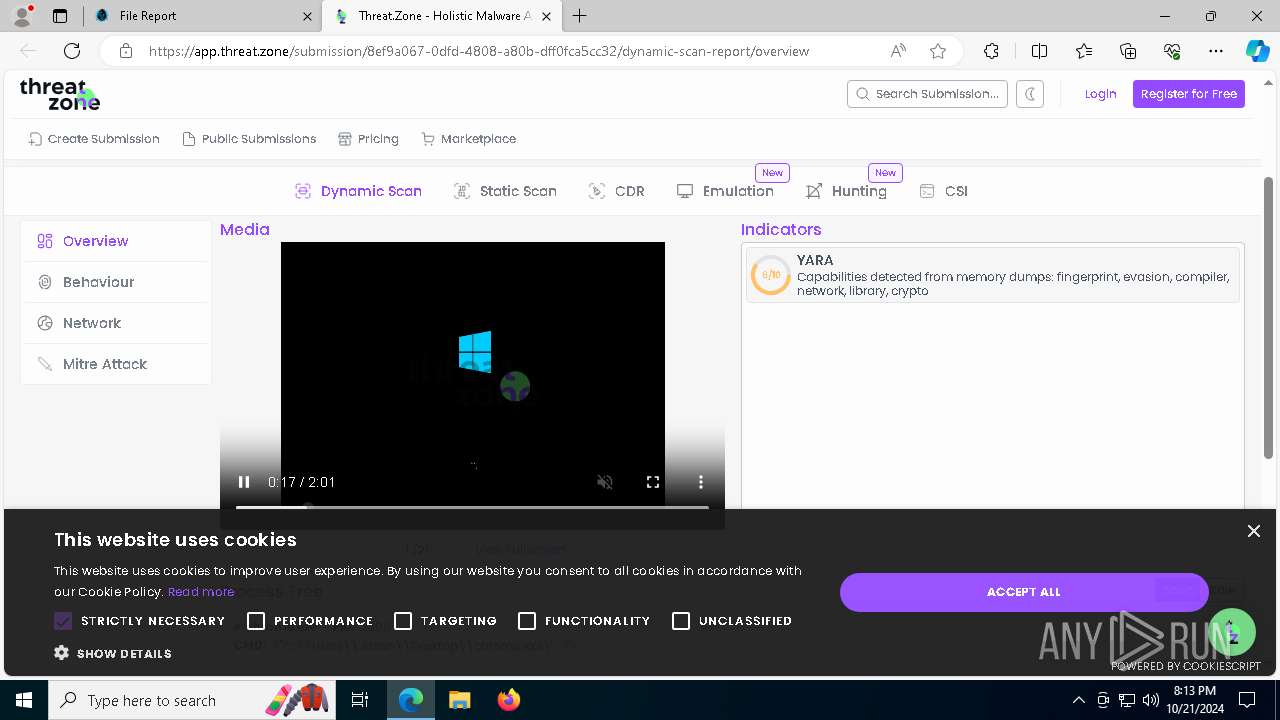View site information lock icon

[126, 51]
